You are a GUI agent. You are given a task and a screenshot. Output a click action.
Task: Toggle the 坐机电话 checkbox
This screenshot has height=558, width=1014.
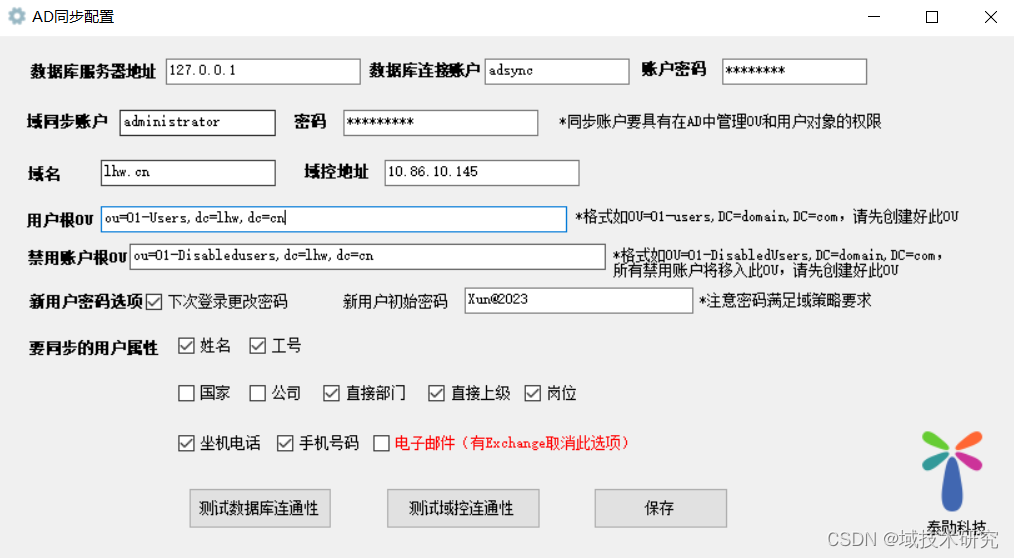point(186,443)
